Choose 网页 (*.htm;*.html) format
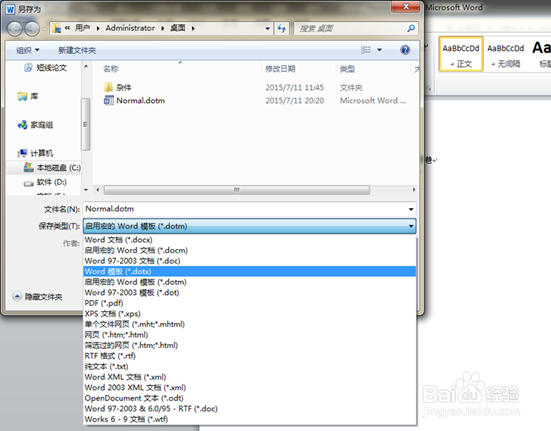Screen dimensions: 551x431 pyautogui.click(x=249, y=334)
